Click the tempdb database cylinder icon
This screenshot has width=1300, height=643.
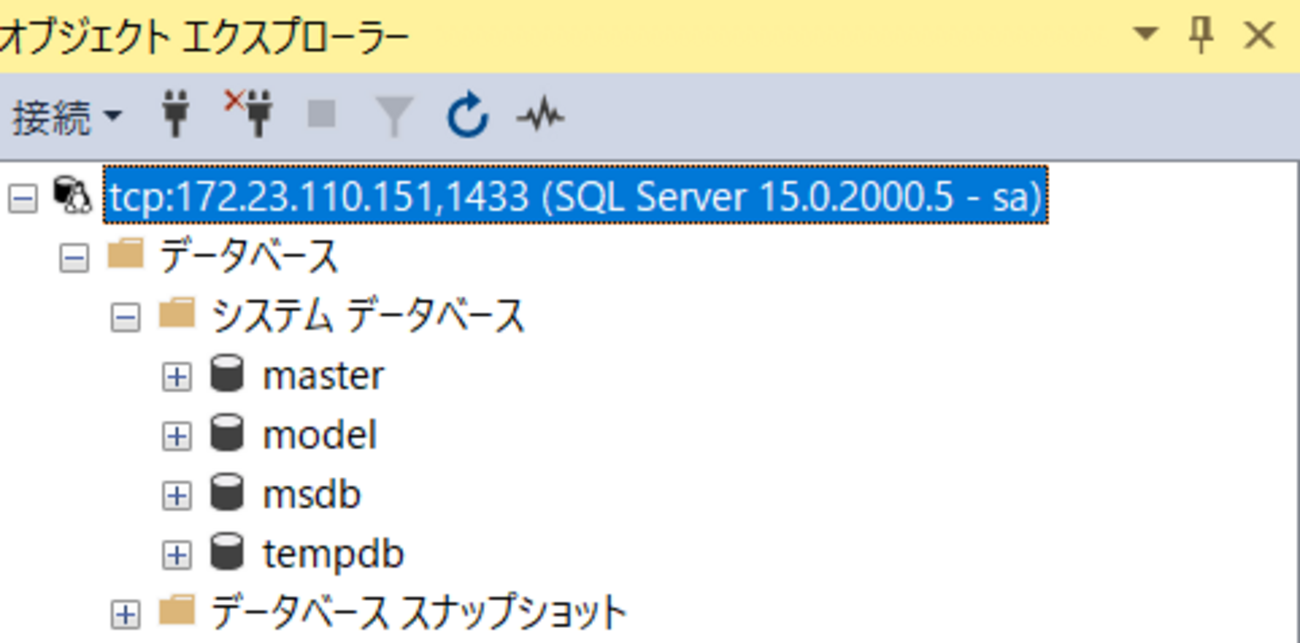pos(228,552)
